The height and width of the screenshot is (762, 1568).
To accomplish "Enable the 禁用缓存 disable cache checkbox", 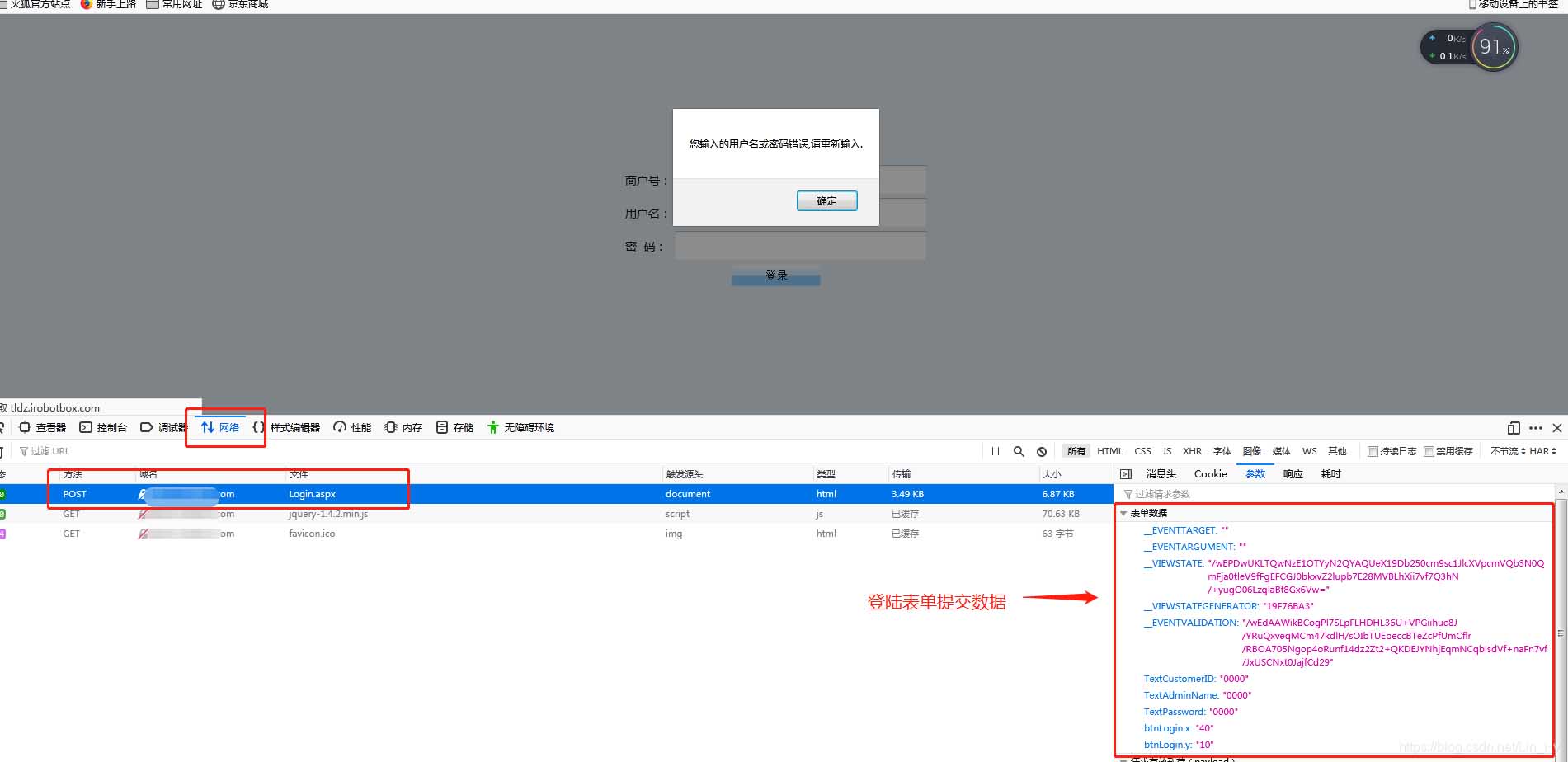I will (x=1429, y=451).
